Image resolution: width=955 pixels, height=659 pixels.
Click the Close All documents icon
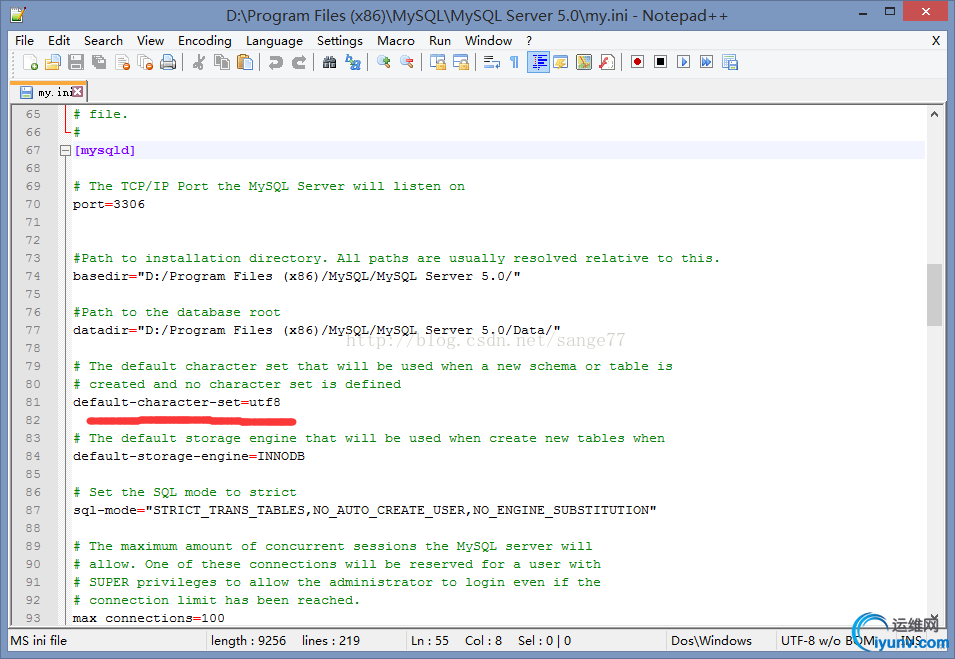coord(145,62)
